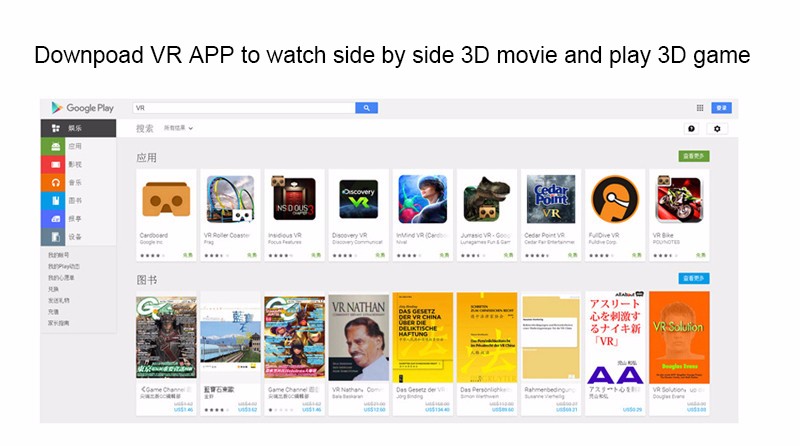The image size is (800, 446).
Task: Select the red Movies category in sidebar
Action: point(75,164)
